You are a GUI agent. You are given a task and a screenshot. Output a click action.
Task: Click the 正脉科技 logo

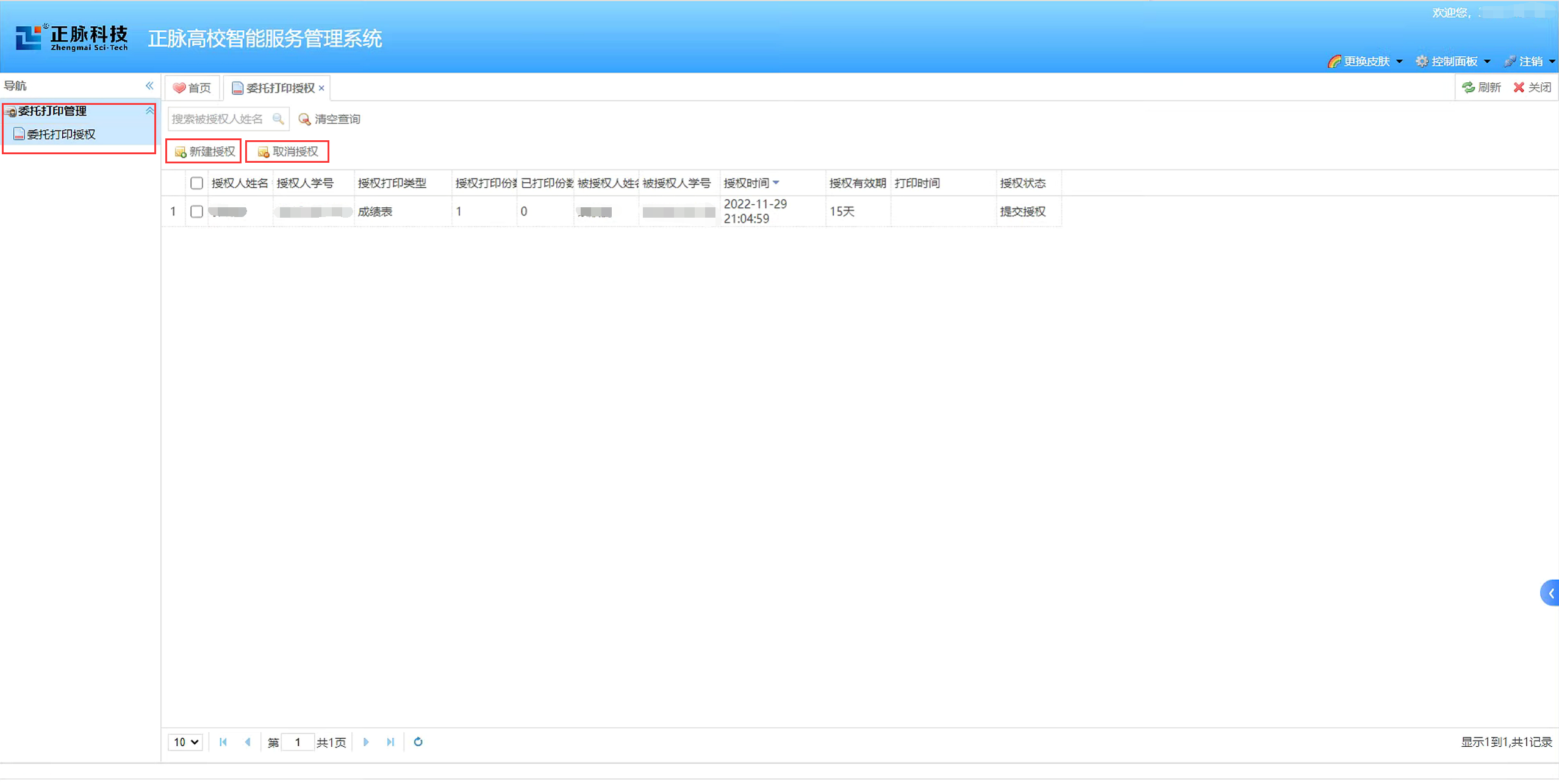(x=71, y=38)
